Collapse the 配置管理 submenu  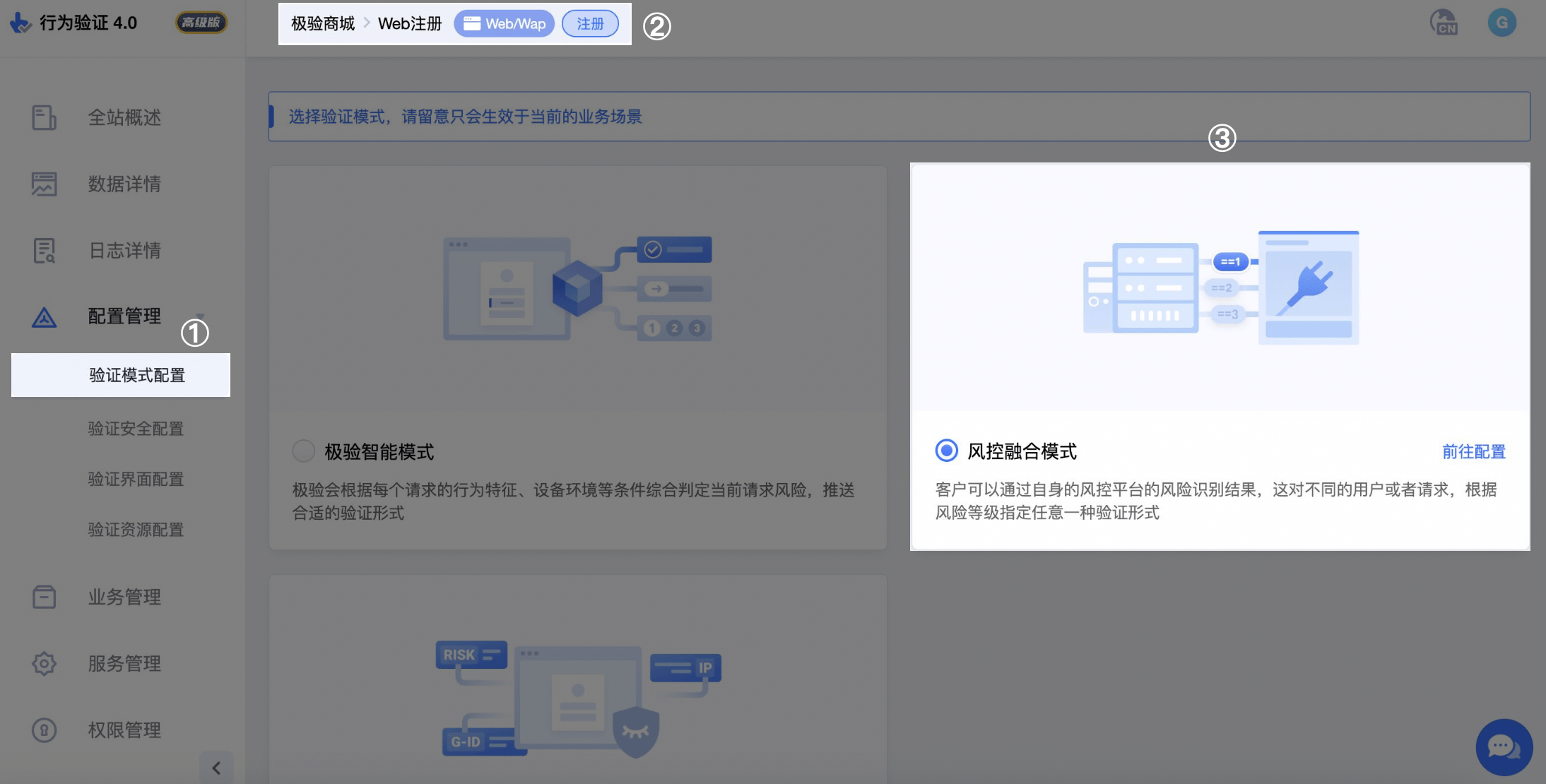tap(201, 316)
